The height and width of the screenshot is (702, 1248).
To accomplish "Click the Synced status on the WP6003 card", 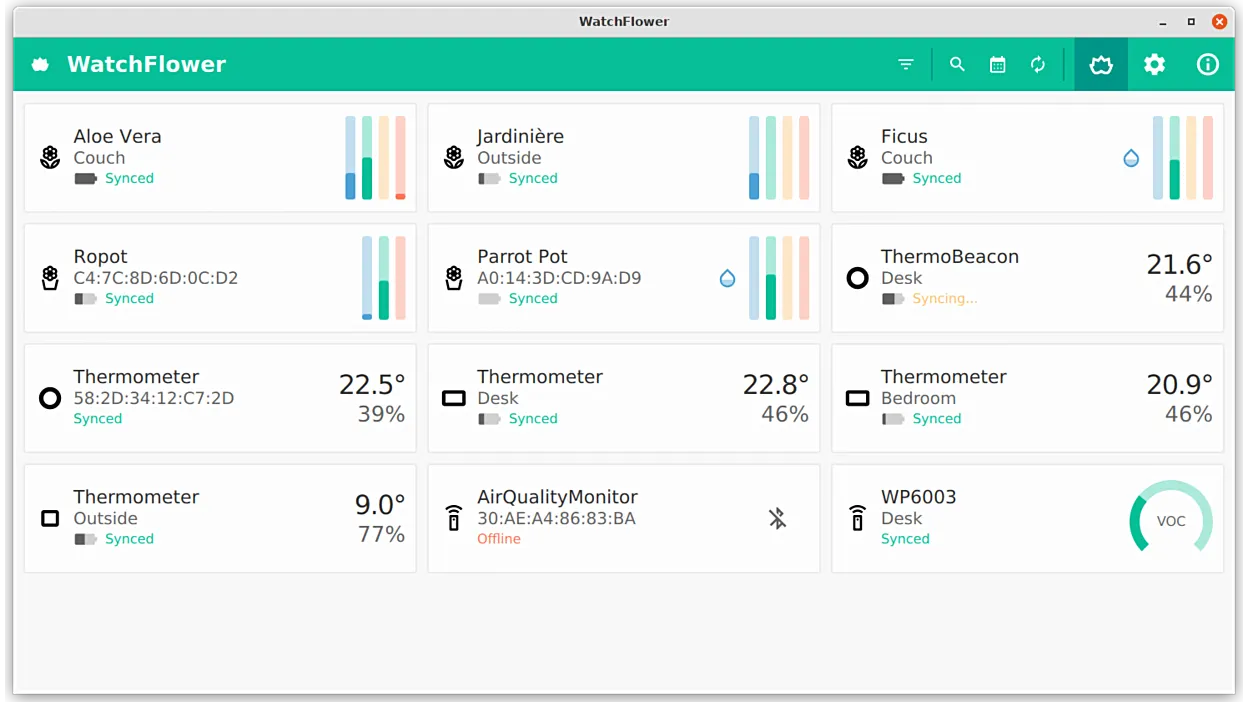I will pos(905,539).
